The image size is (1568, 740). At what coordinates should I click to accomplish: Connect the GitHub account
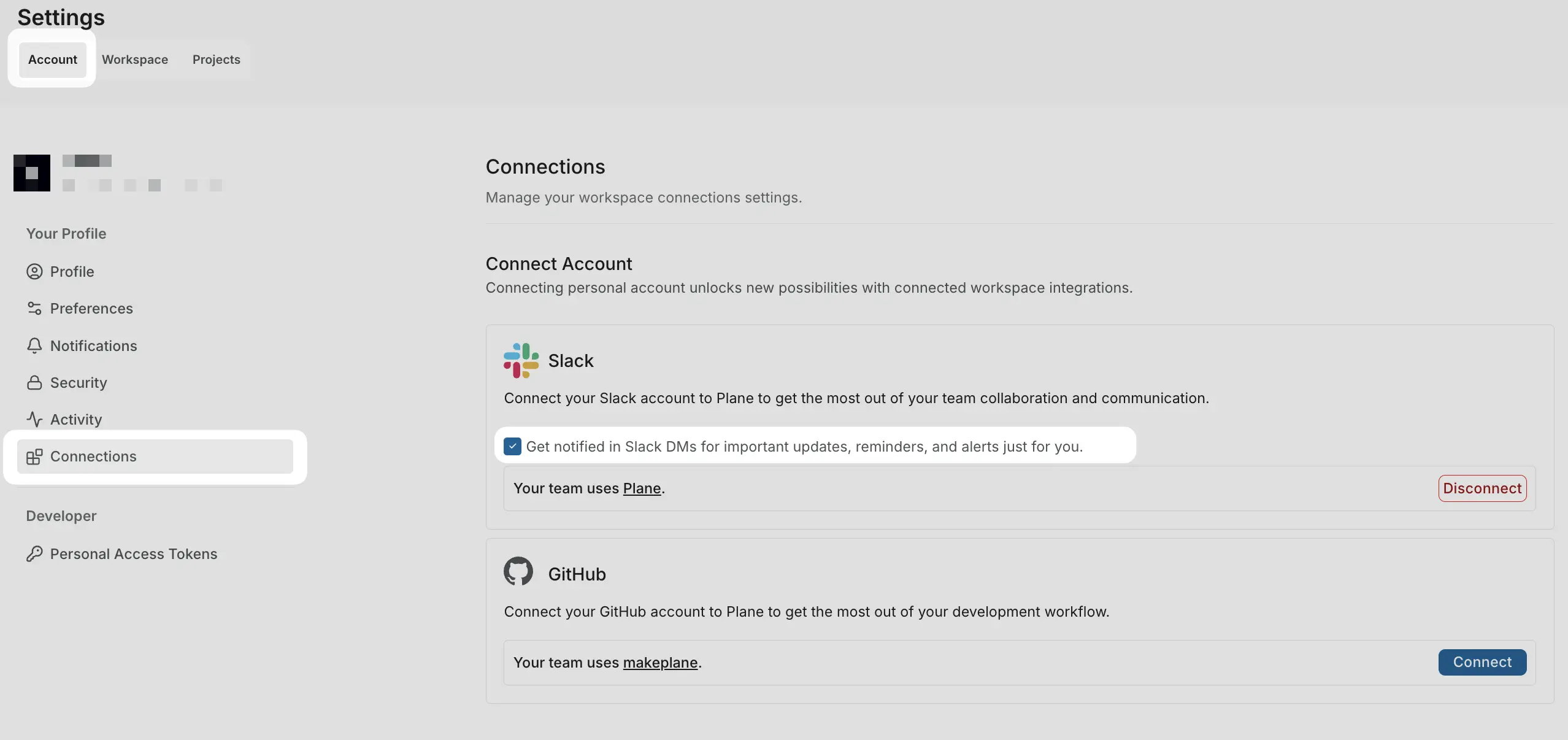pyautogui.click(x=1481, y=662)
